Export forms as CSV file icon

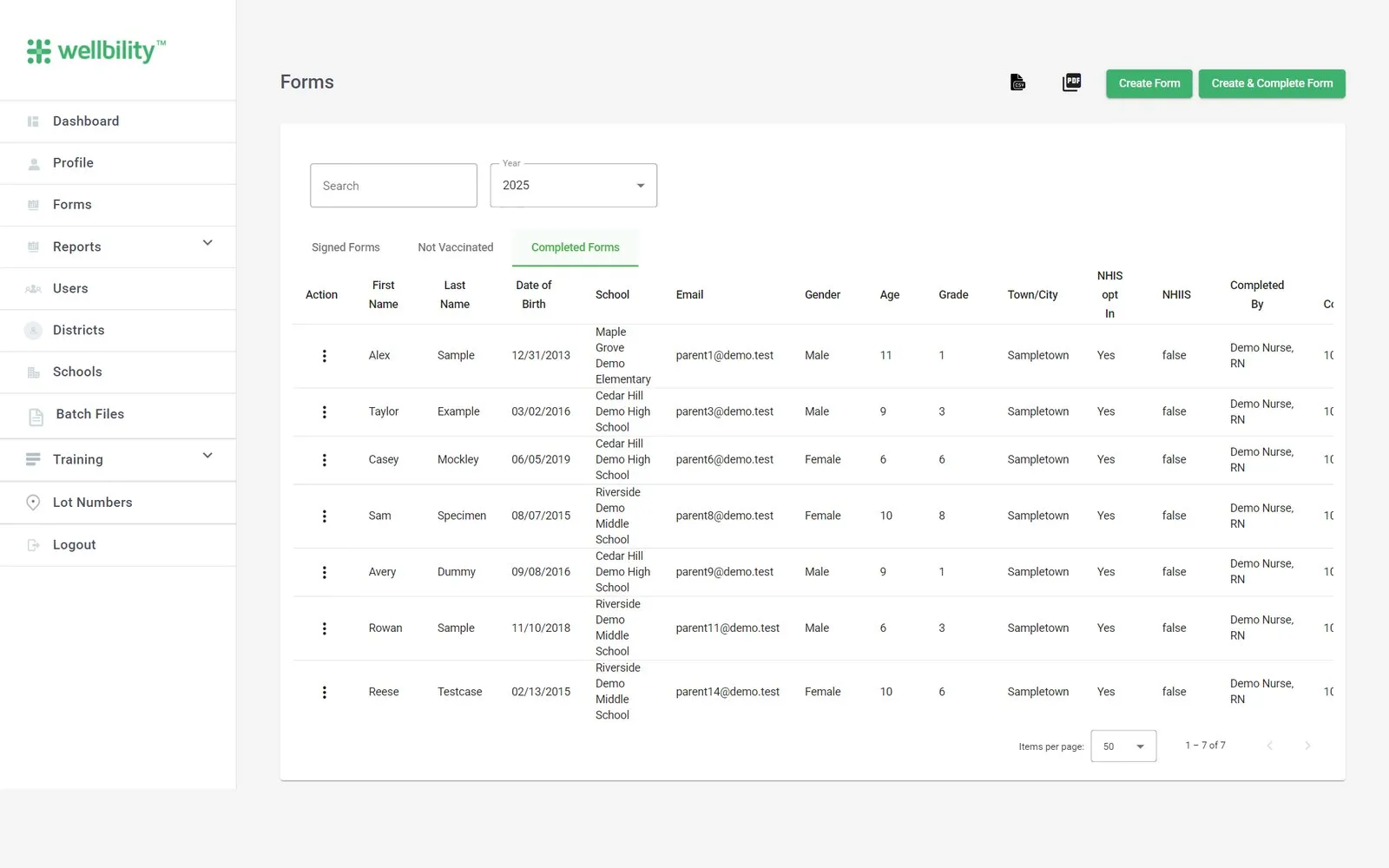1017,82
